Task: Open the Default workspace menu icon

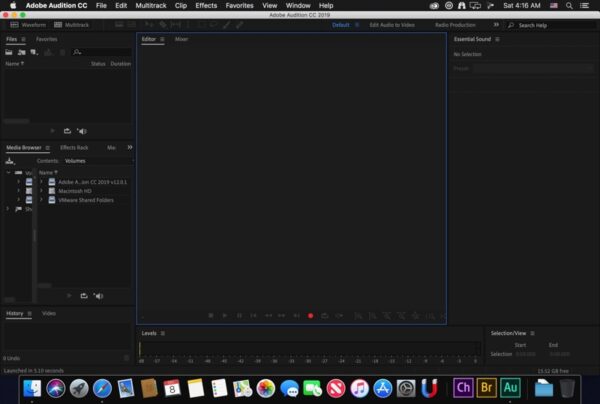Action: coord(357,25)
